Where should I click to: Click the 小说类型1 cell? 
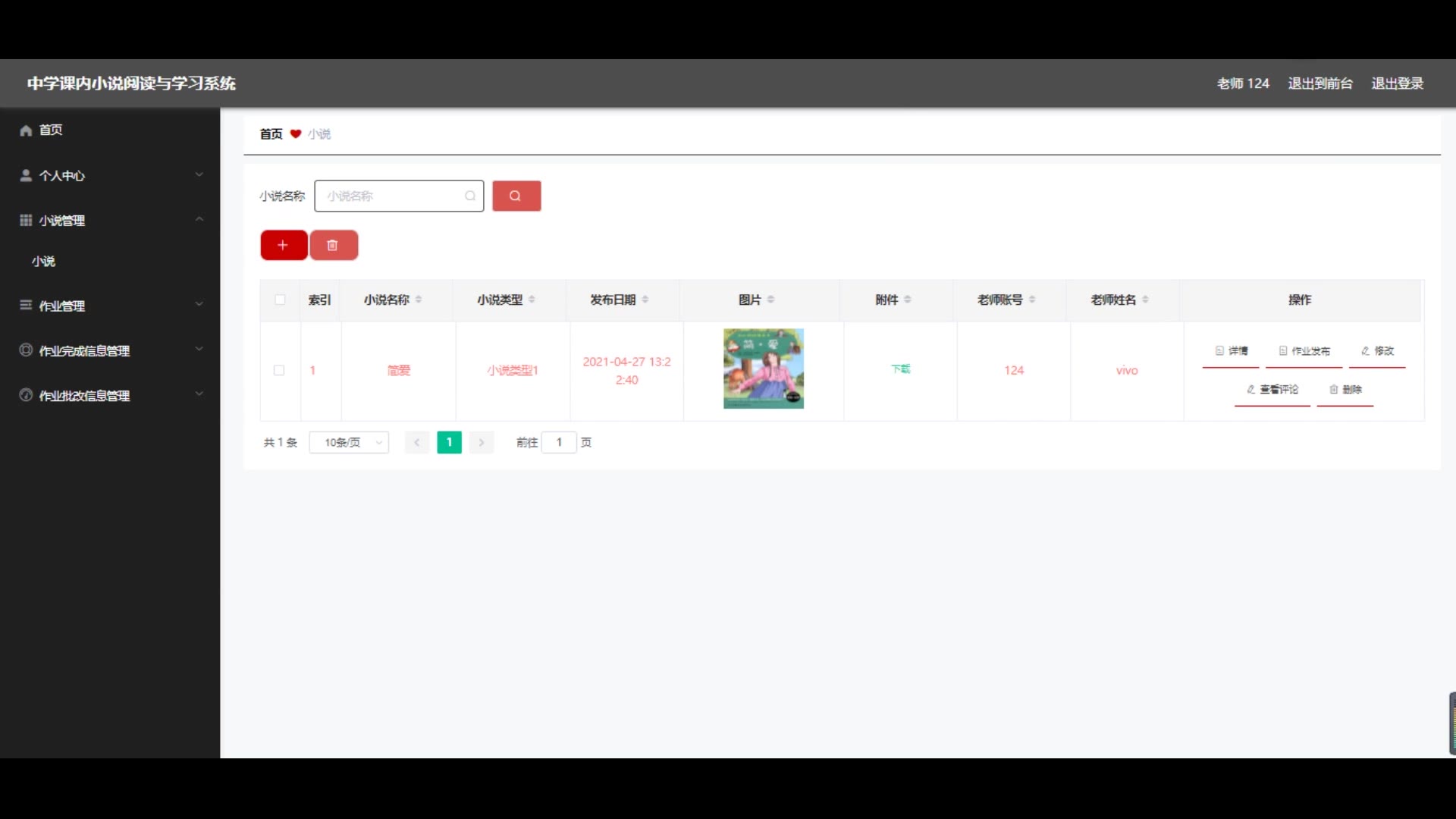[x=513, y=370]
